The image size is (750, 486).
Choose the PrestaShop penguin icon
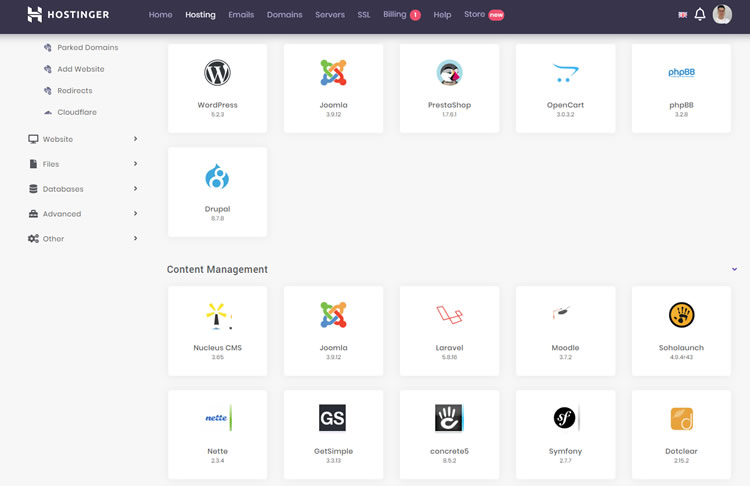[x=450, y=73]
